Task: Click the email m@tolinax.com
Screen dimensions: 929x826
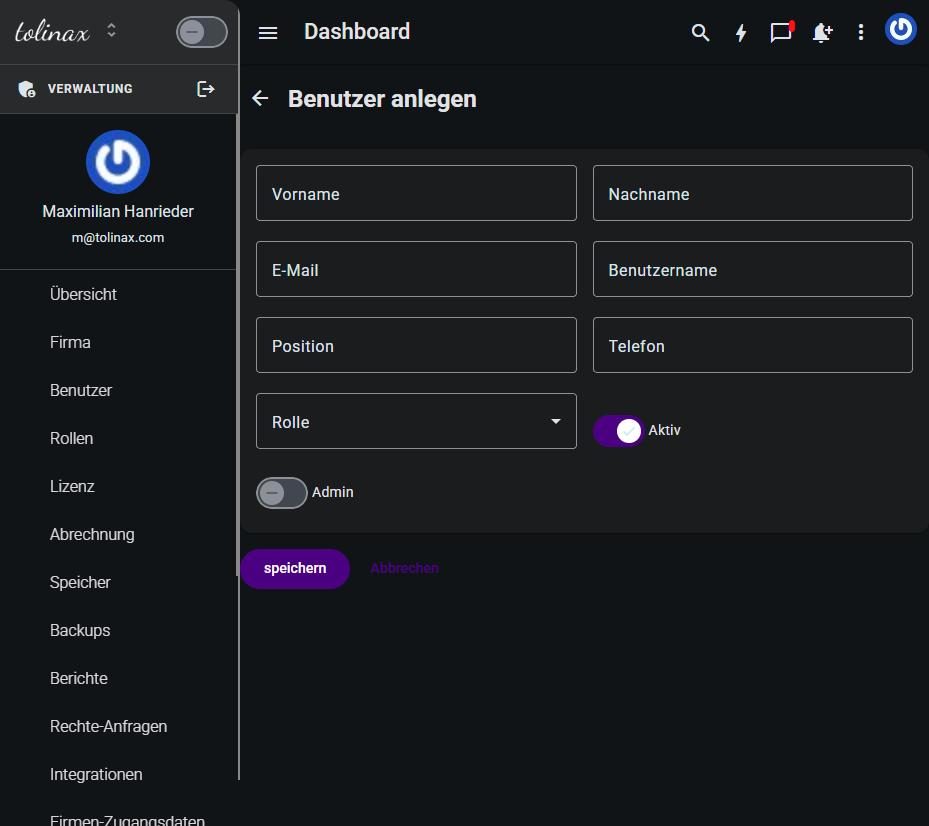Action: point(118,238)
